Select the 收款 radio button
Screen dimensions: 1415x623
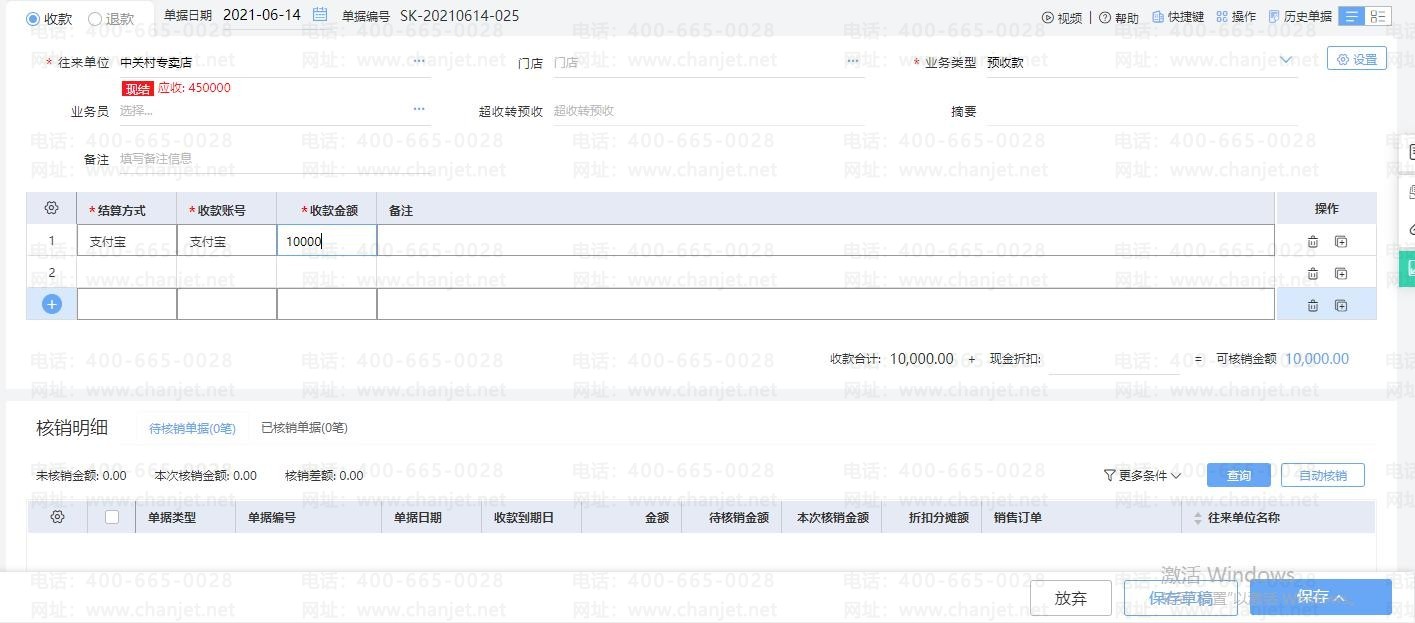tap(34, 19)
